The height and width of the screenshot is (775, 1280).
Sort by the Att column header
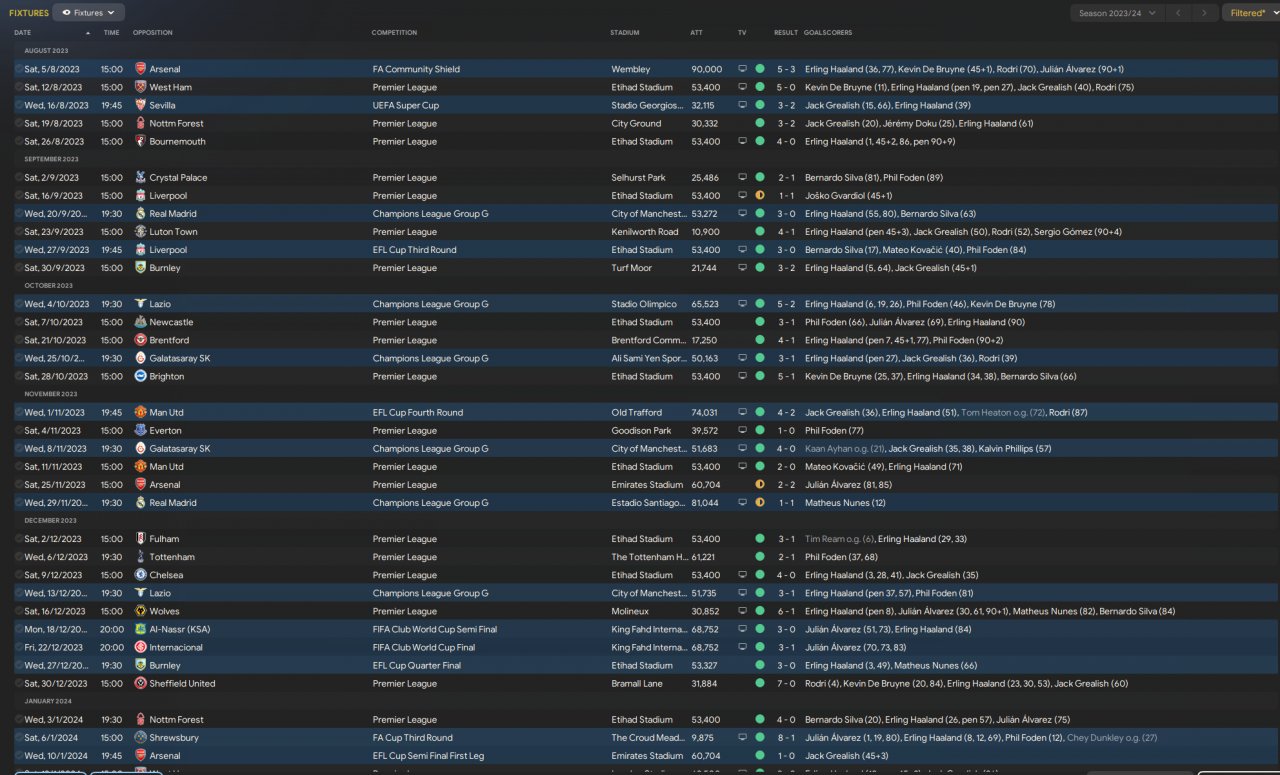pyautogui.click(x=696, y=33)
